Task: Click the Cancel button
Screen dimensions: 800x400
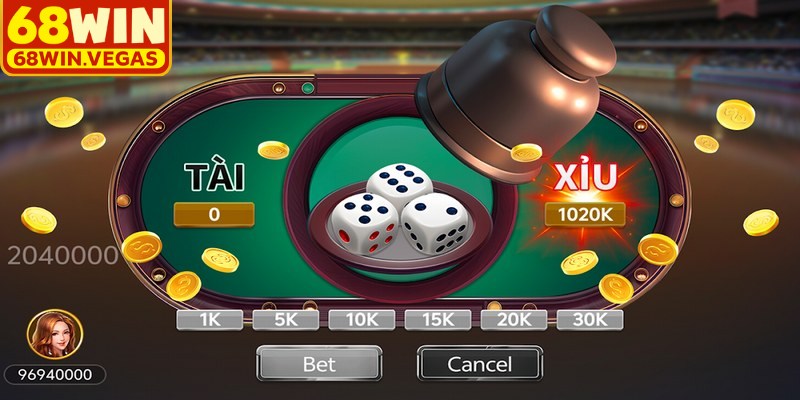Action: (x=480, y=363)
